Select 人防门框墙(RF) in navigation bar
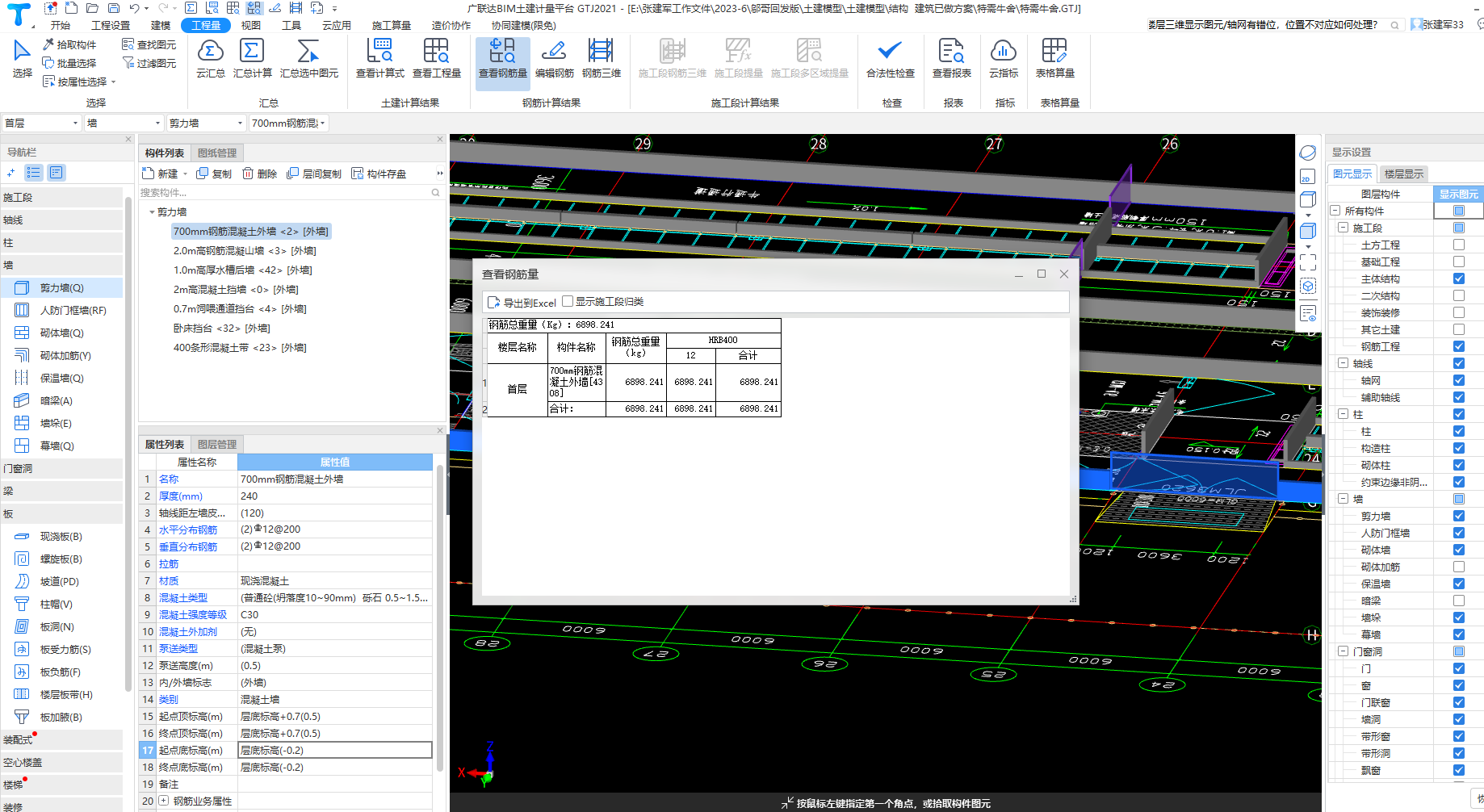 [61, 310]
